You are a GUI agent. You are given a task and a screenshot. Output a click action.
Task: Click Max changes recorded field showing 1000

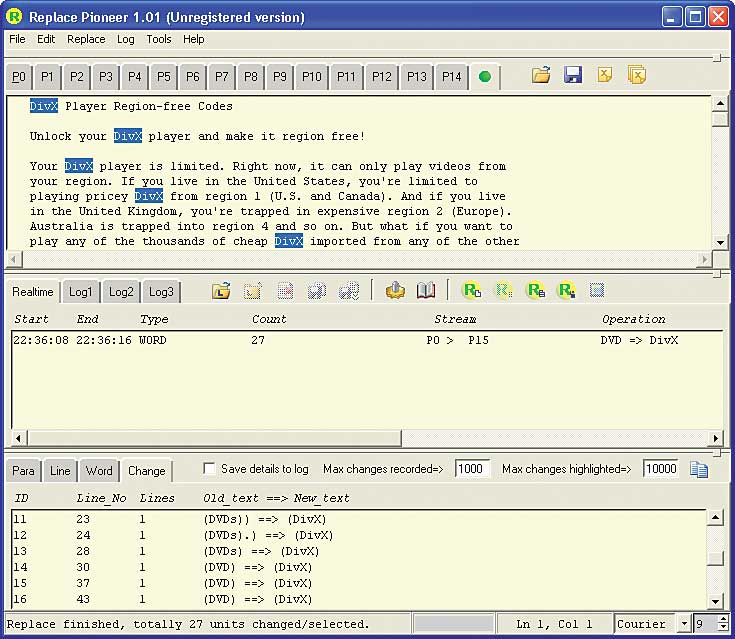coord(472,469)
